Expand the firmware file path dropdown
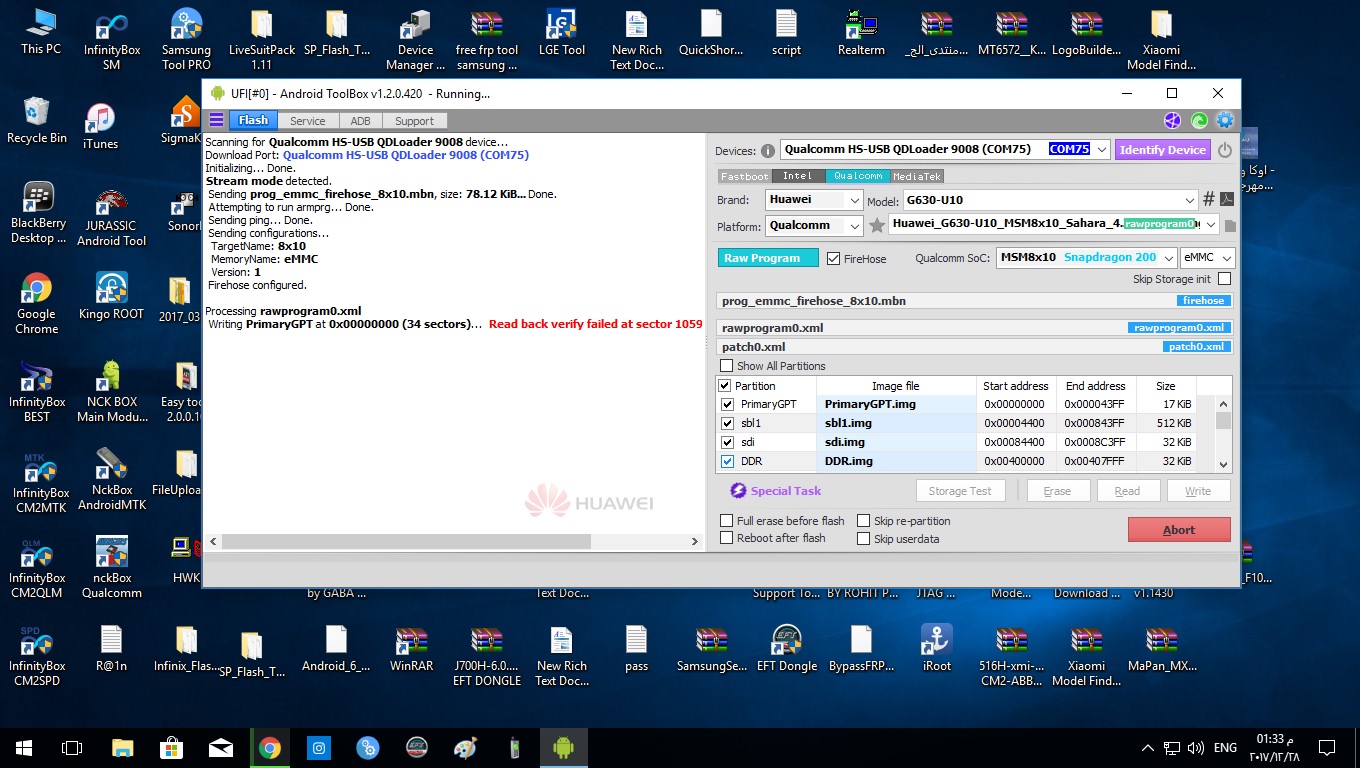The width and height of the screenshot is (1360, 768). (x=1212, y=225)
